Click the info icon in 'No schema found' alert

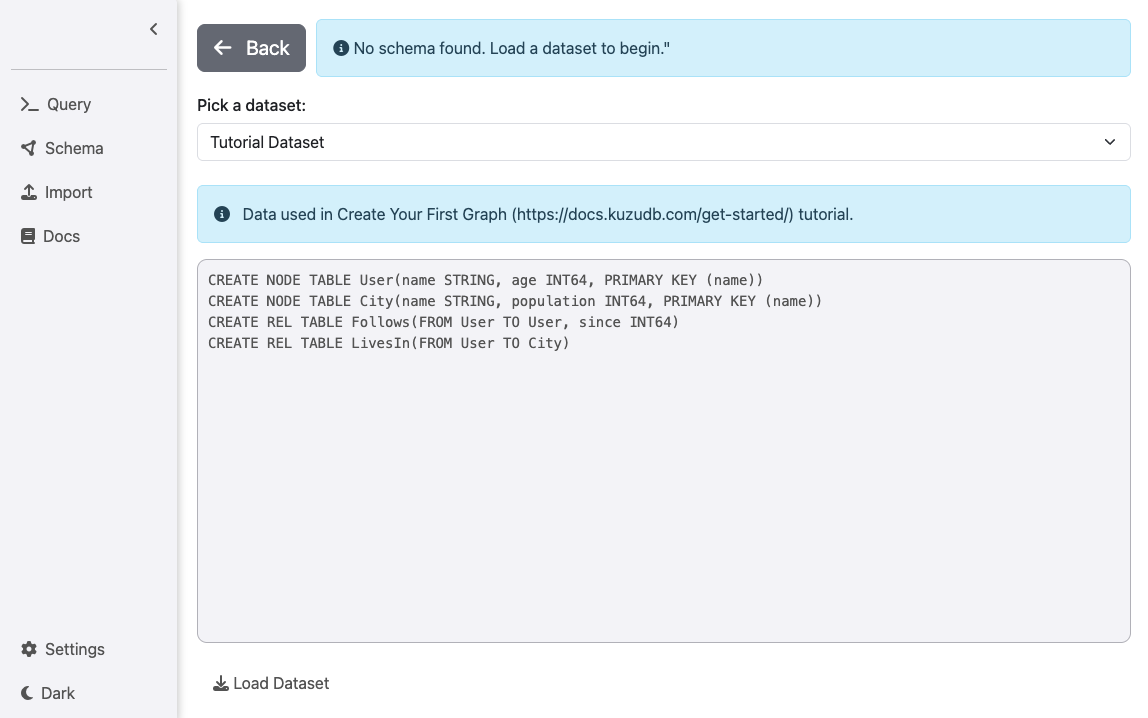(341, 48)
